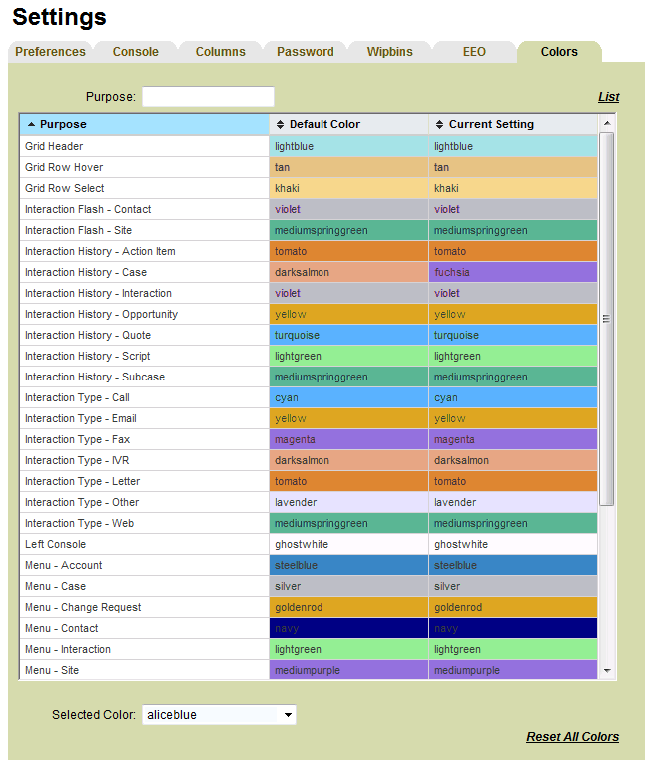Switch to the EEO tab

coord(474,52)
